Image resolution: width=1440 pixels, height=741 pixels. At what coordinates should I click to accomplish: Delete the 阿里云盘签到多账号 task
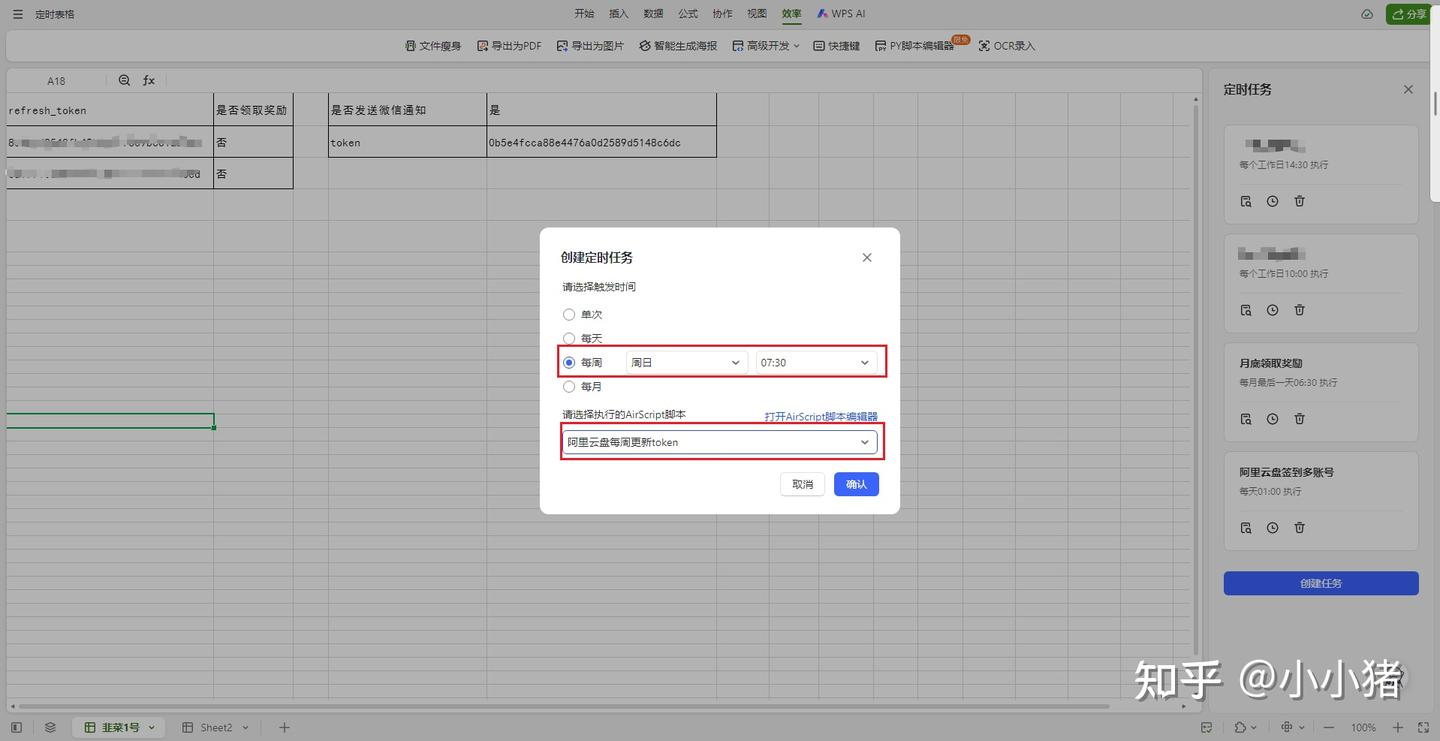(1299, 528)
